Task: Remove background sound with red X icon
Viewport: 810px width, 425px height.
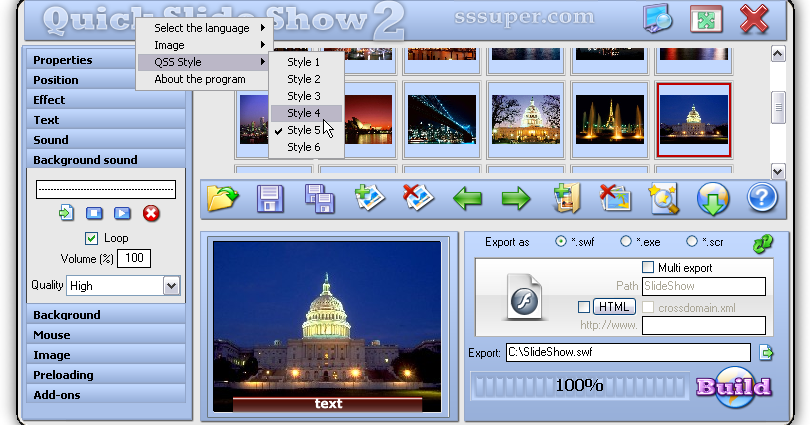Action: click(151, 213)
